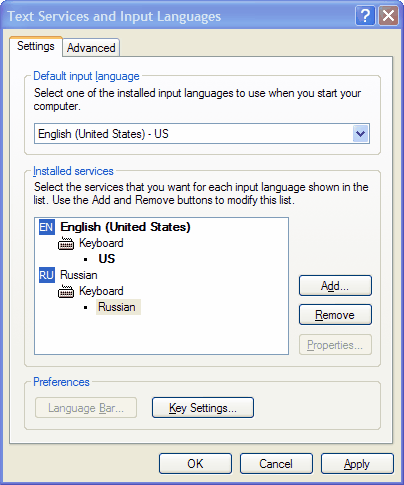This screenshot has width=404, height=485.
Task: Click the RU language badge icon
Action: [47, 275]
